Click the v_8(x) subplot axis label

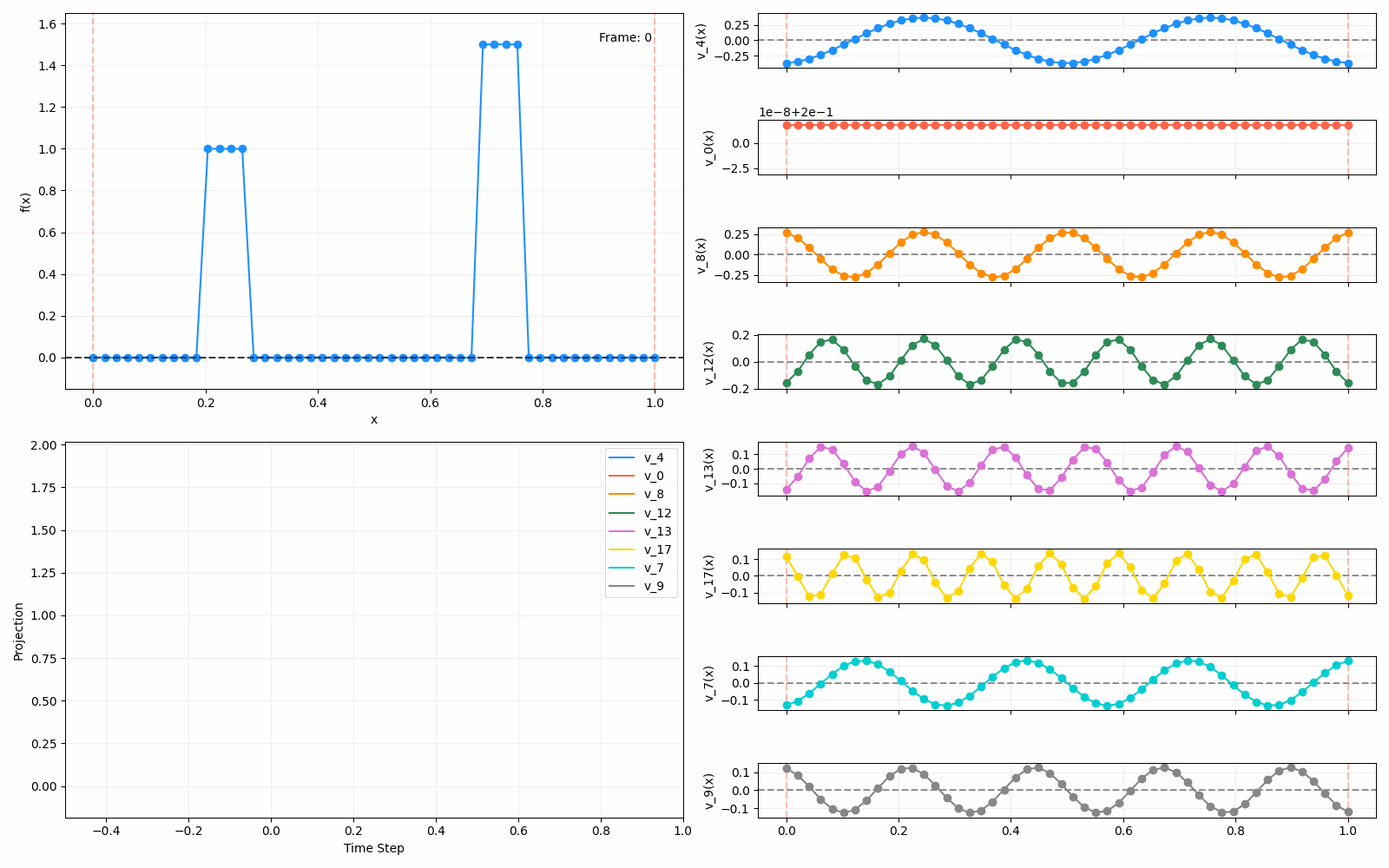coord(701,255)
